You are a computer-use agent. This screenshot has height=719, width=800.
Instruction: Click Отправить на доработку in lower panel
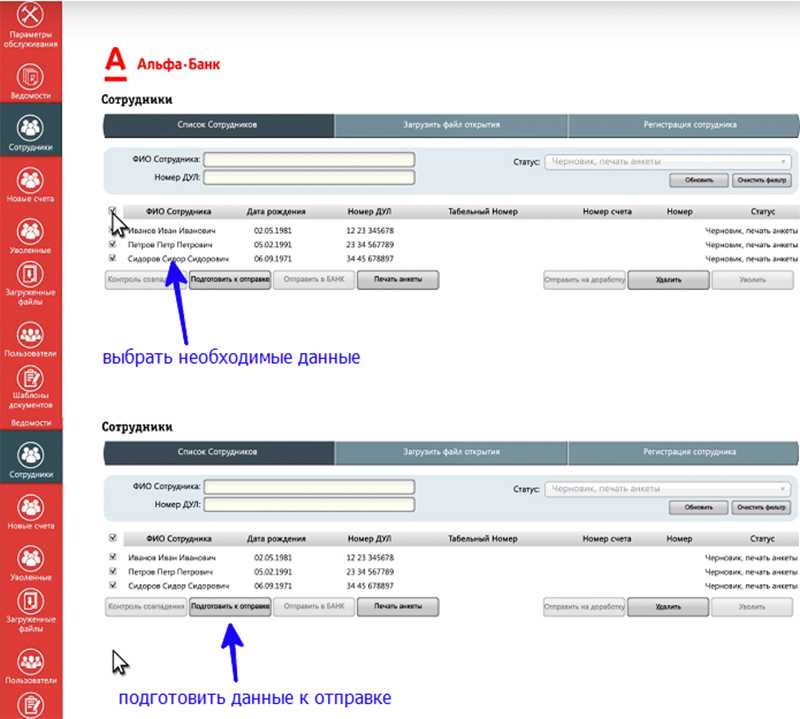[x=584, y=607]
